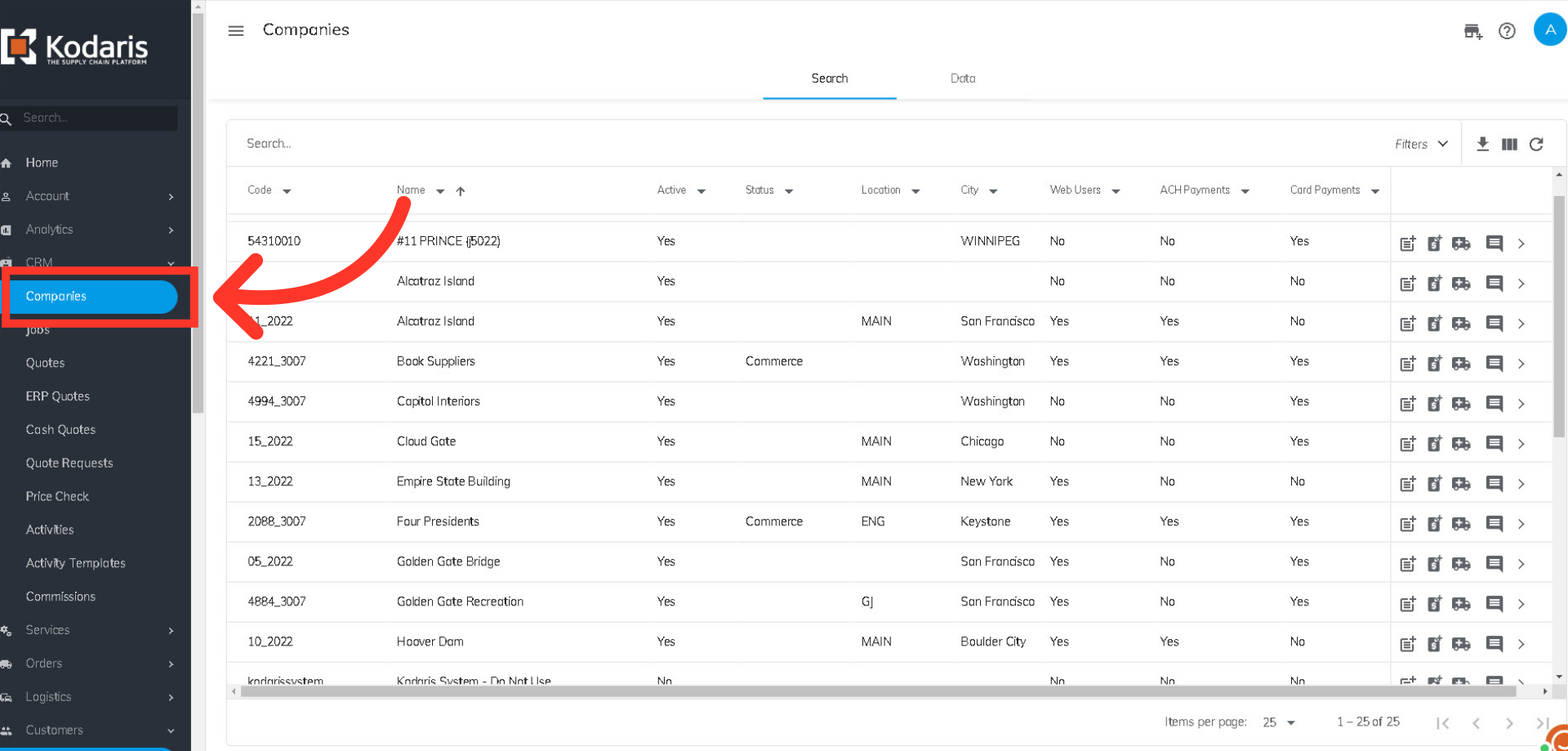Expand the Analytics sidebar section

pyautogui.click(x=88, y=230)
